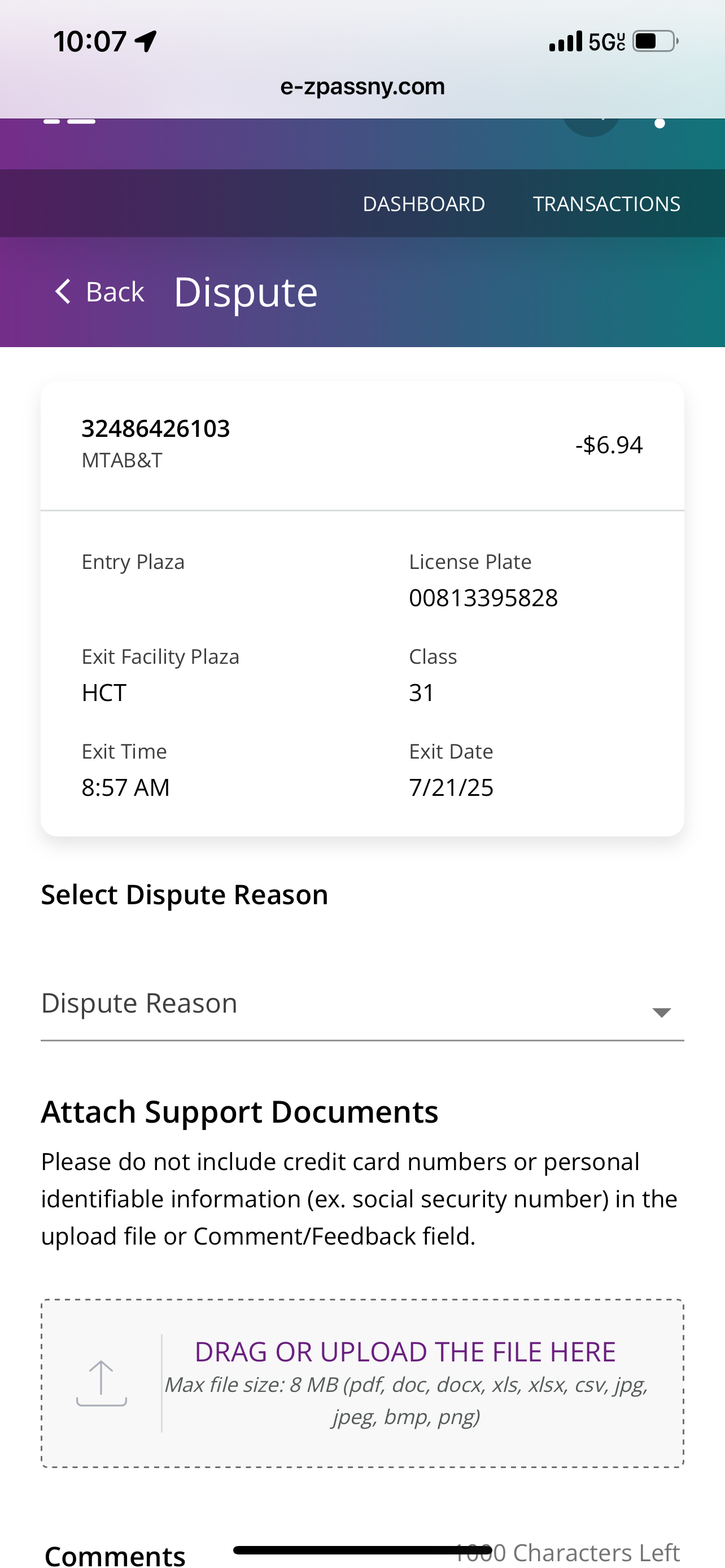Tap the back chevron arrow icon
The height and width of the screenshot is (1568, 725).
coord(63,292)
